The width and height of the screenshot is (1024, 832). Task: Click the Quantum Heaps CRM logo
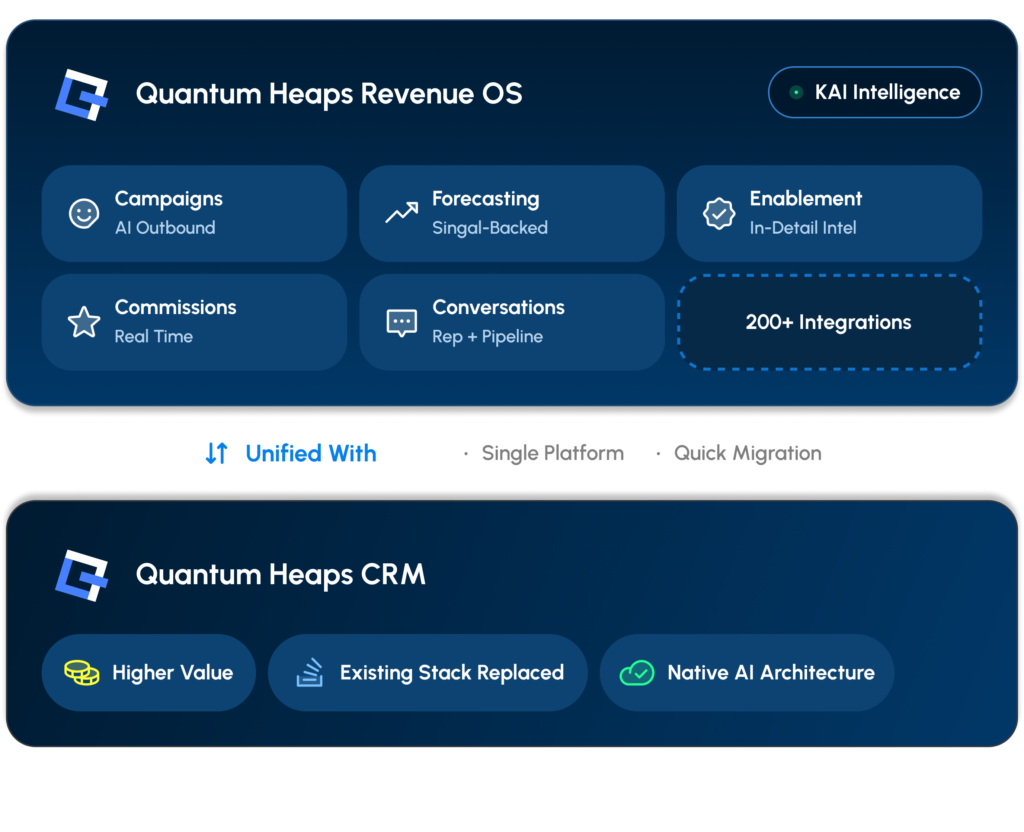(81, 576)
